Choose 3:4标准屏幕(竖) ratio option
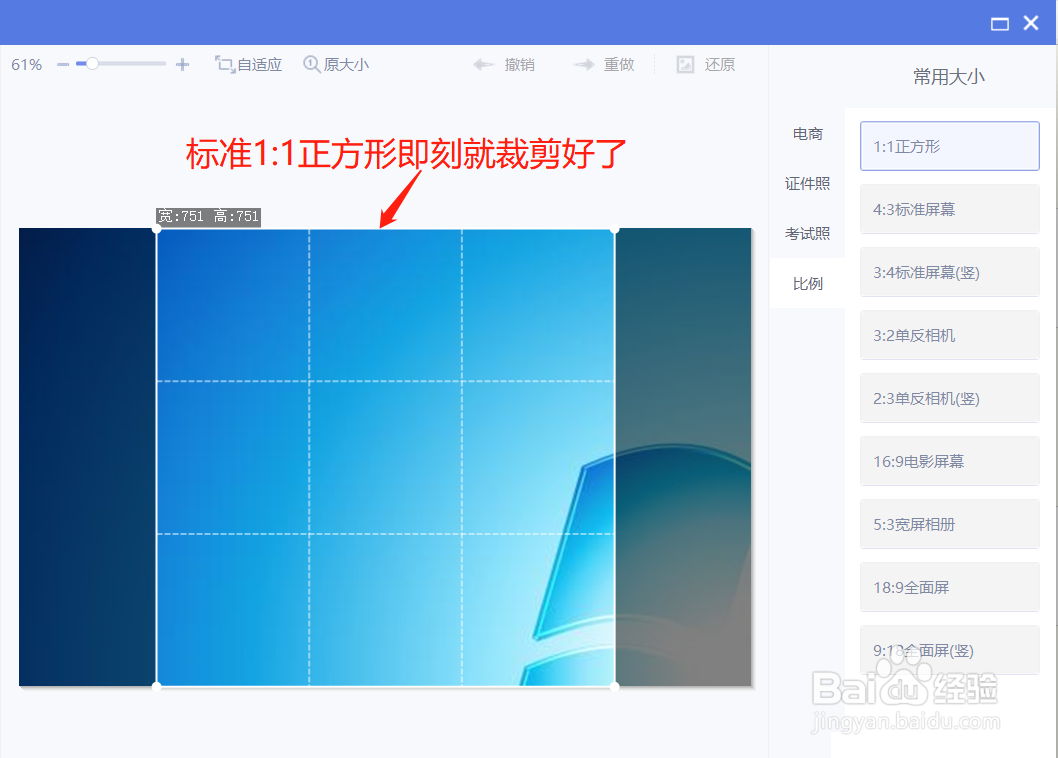 949,272
